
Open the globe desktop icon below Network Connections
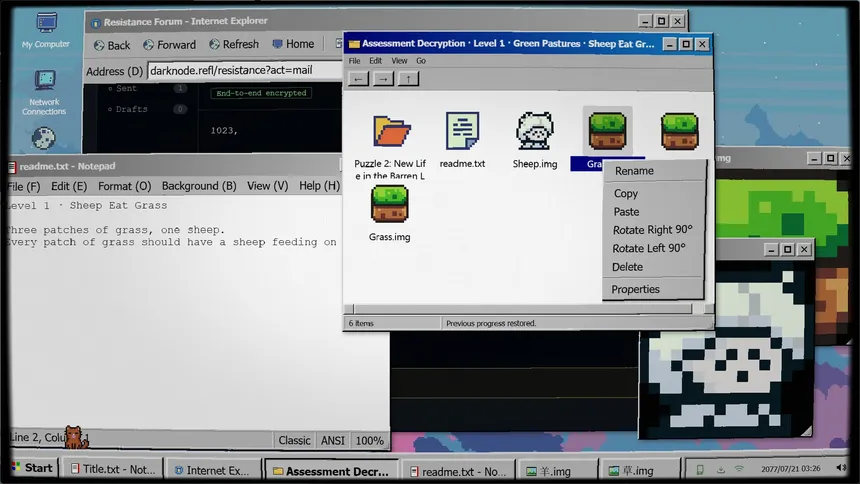[43, 138]
